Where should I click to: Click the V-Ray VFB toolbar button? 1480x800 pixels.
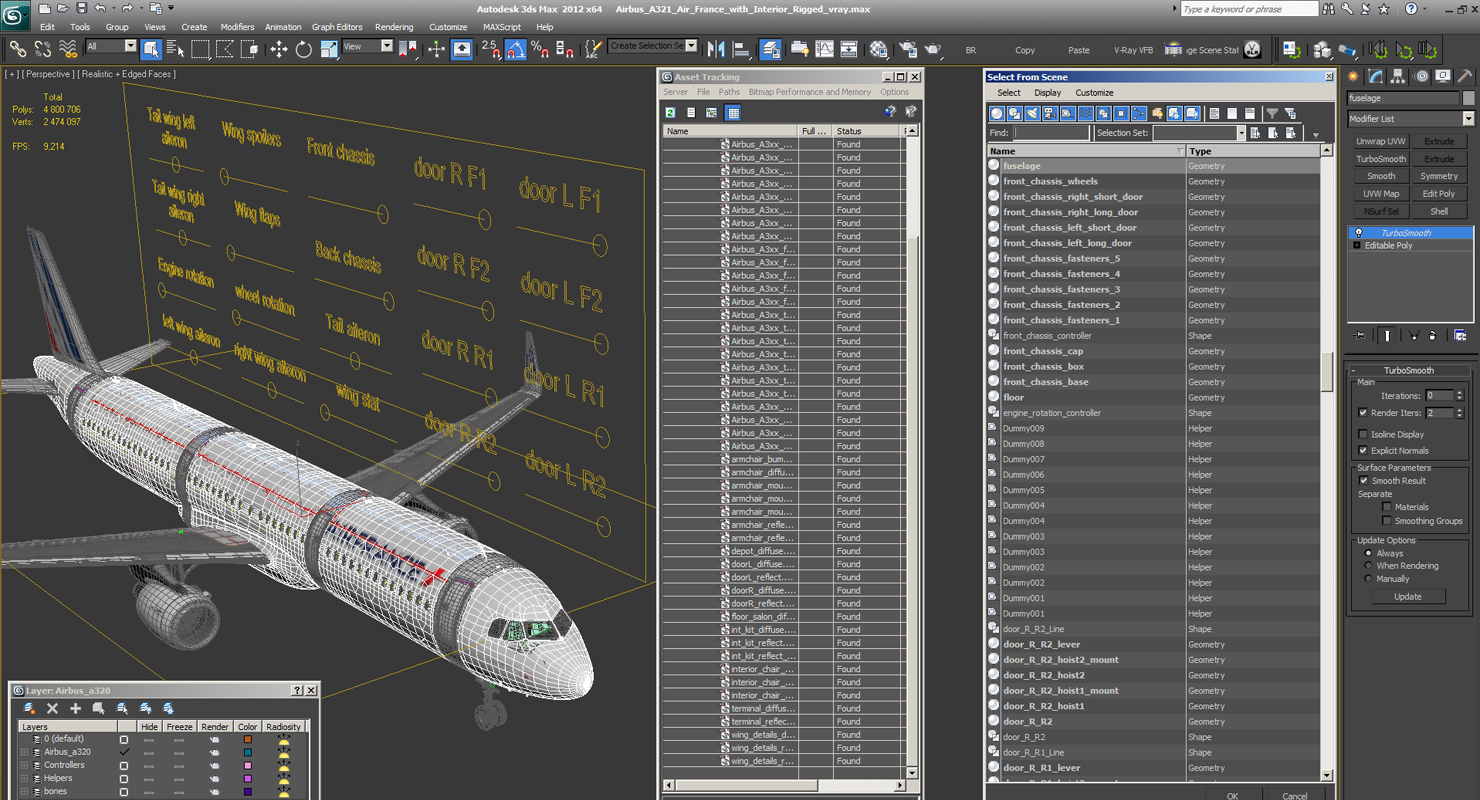tap(1133, 50)
